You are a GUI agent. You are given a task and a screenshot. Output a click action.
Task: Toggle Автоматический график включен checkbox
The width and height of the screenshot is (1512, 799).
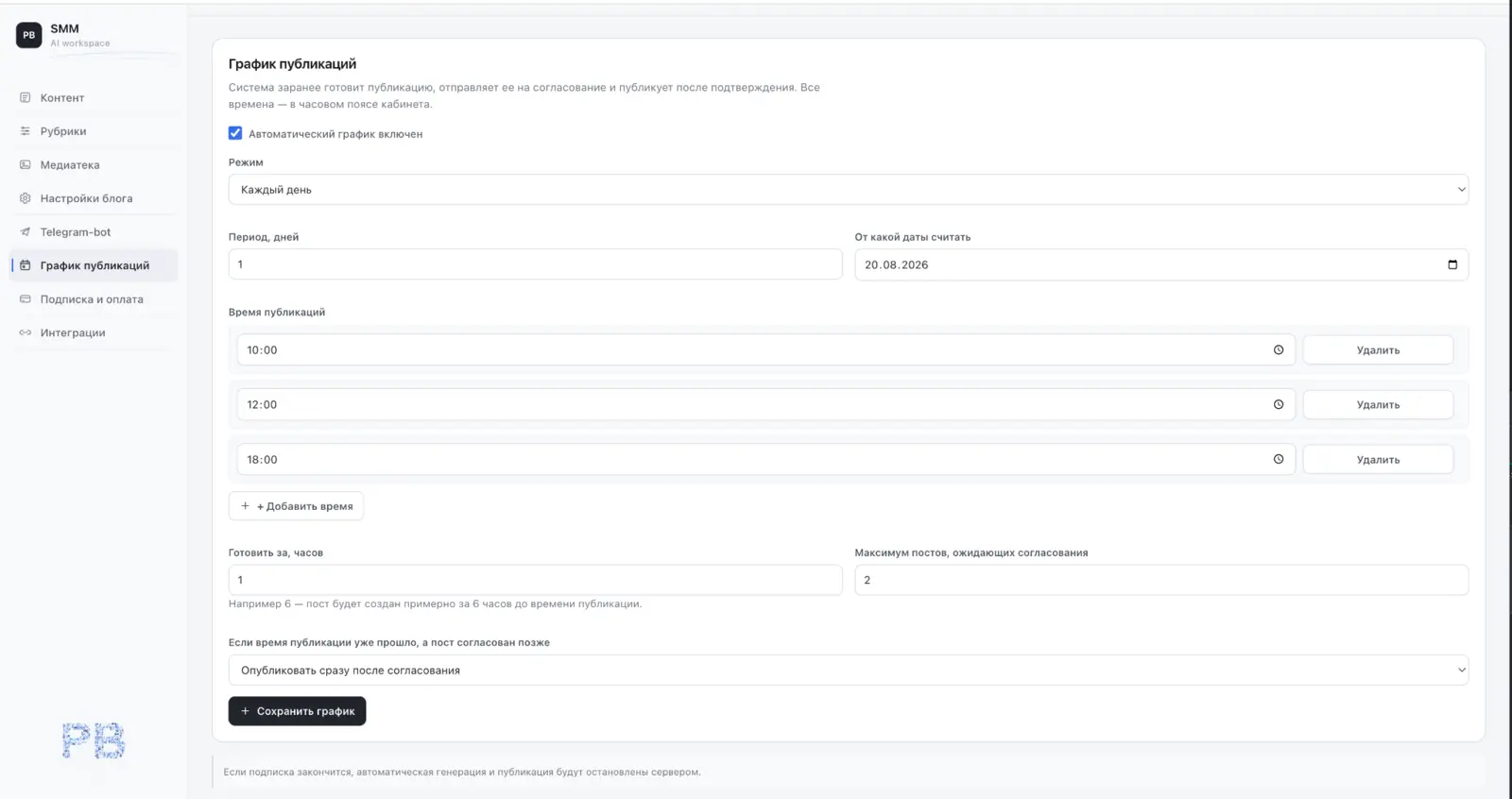(x=235, y=133)
